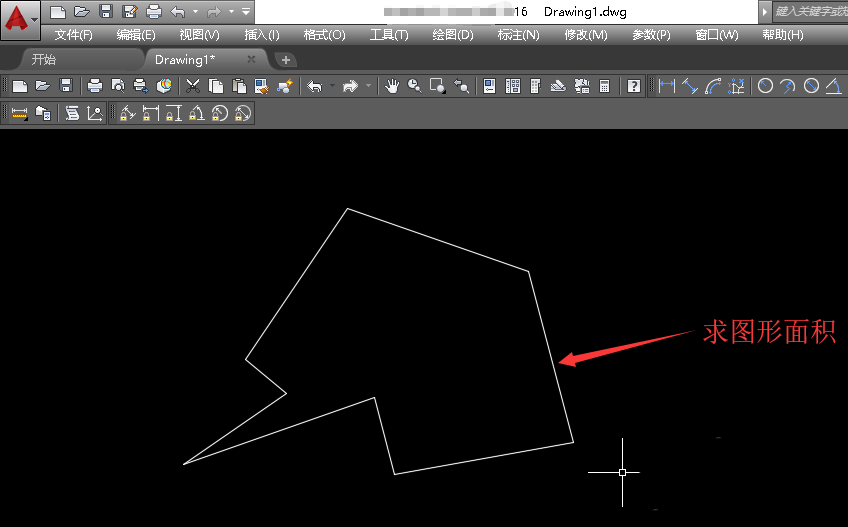Click the keyword search input field
The width and height of the screenshot is (848, 527).
[810, 11]
